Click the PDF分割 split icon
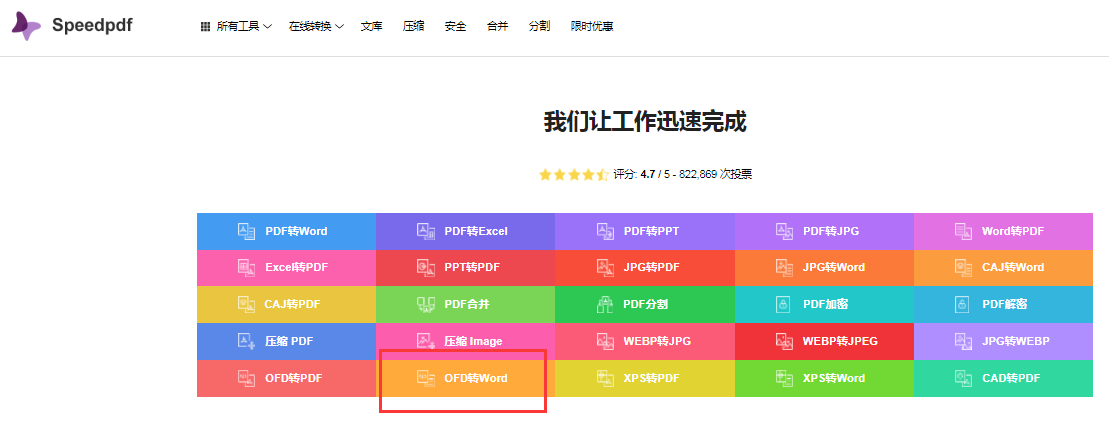 [x=605, y=305]
